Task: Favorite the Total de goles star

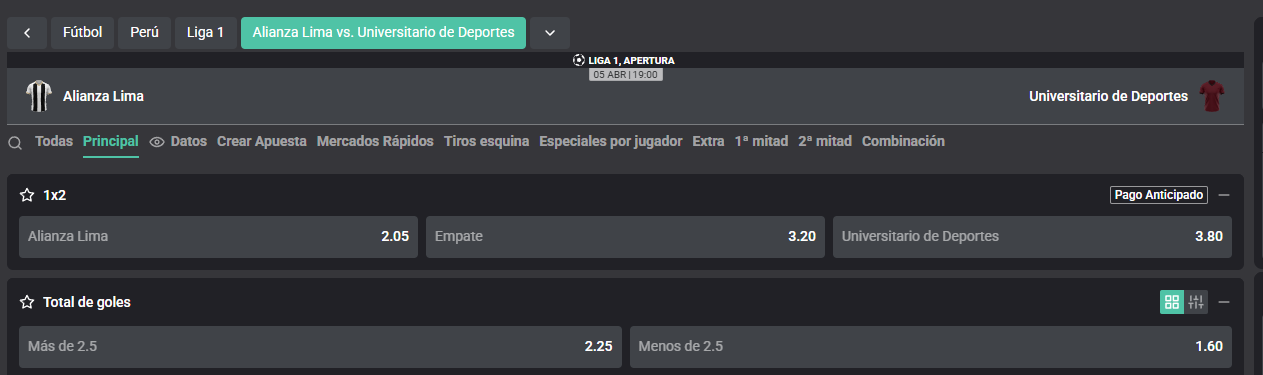Action: 28,302
